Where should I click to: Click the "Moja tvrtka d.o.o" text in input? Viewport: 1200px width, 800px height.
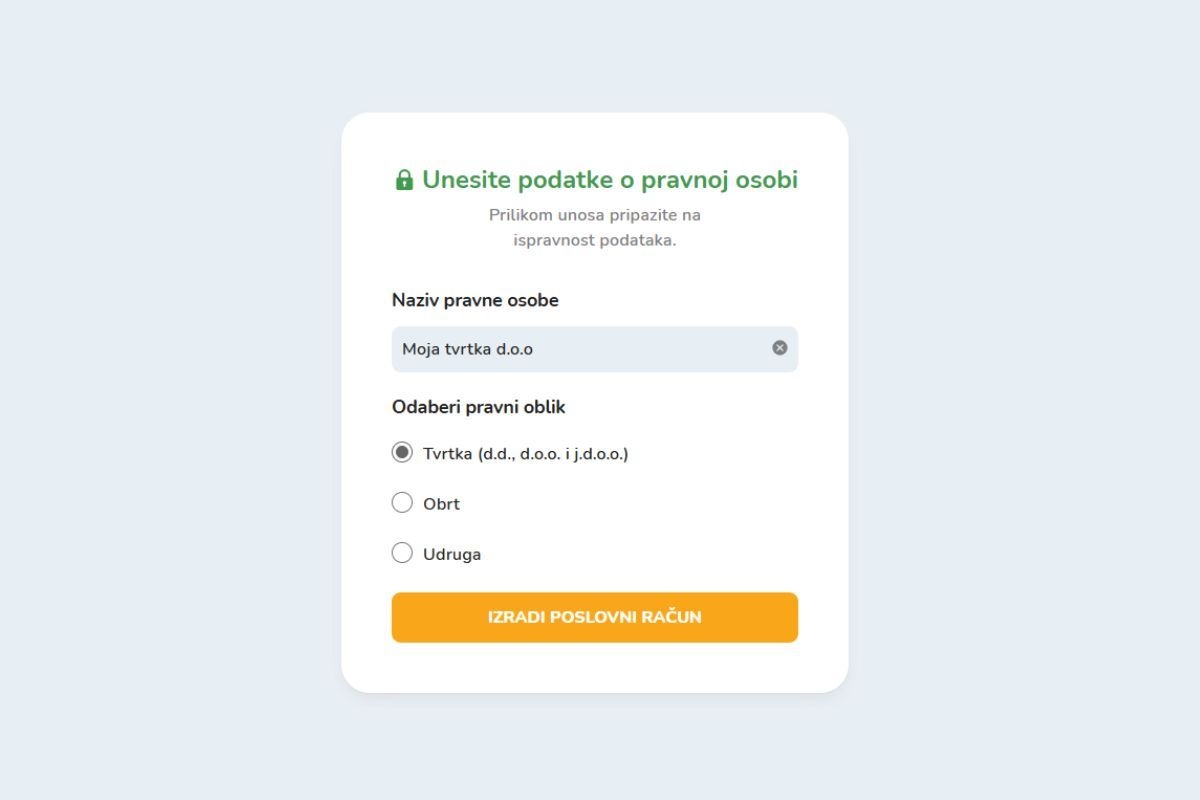click(467, 349)
